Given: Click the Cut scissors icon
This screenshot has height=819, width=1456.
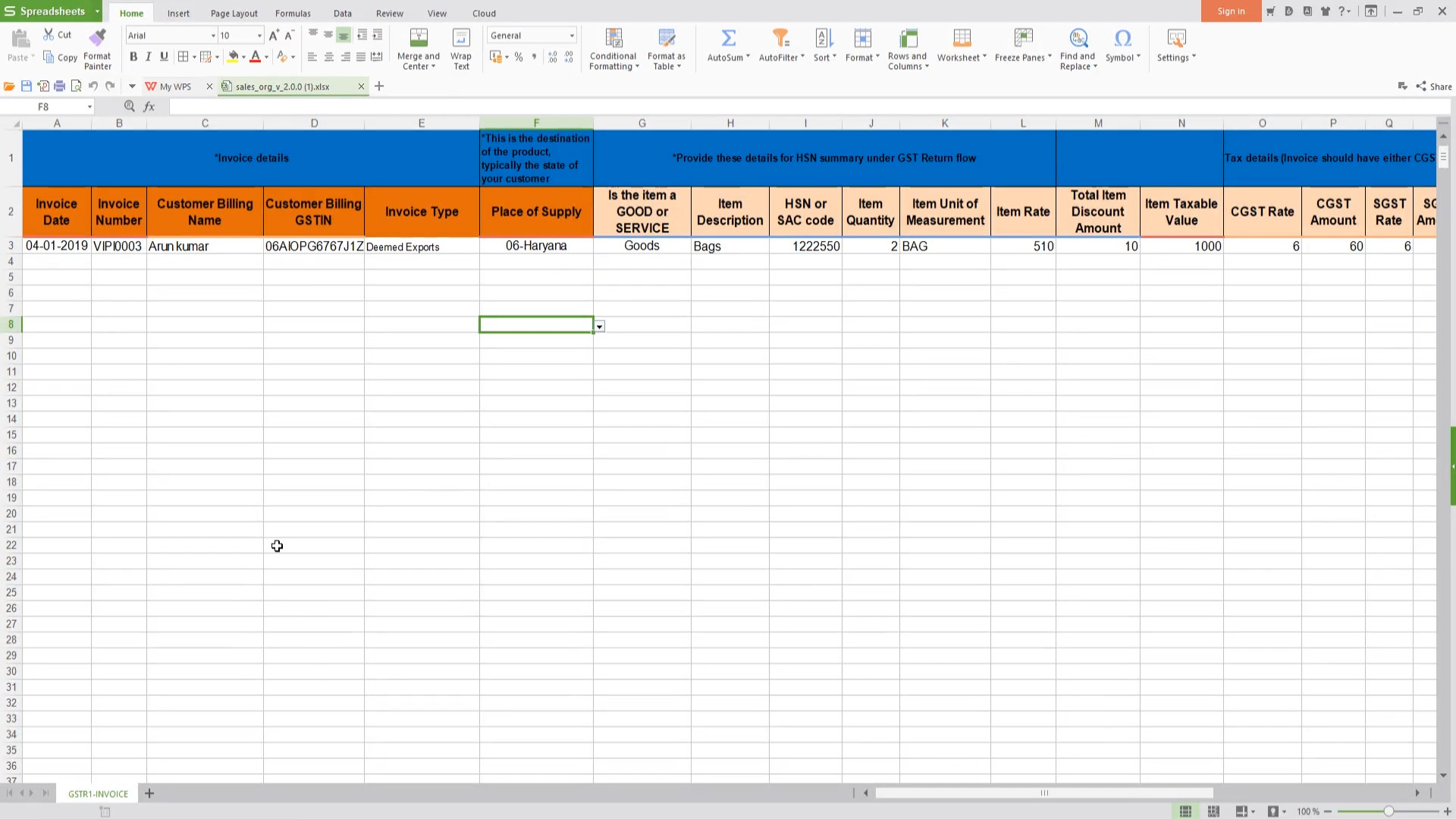Looking at the screenshot, I should tap(49, 35).
